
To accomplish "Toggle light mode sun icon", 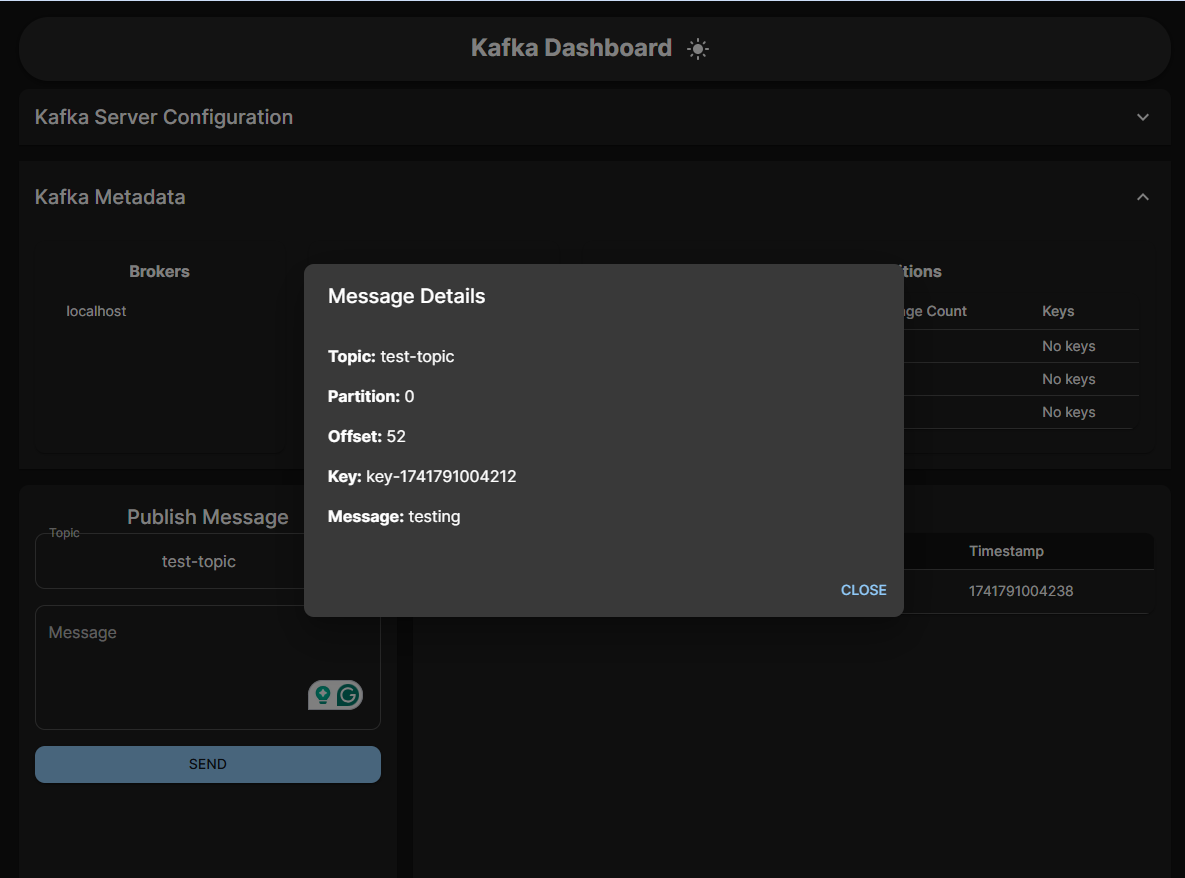I will click(698, 49).
